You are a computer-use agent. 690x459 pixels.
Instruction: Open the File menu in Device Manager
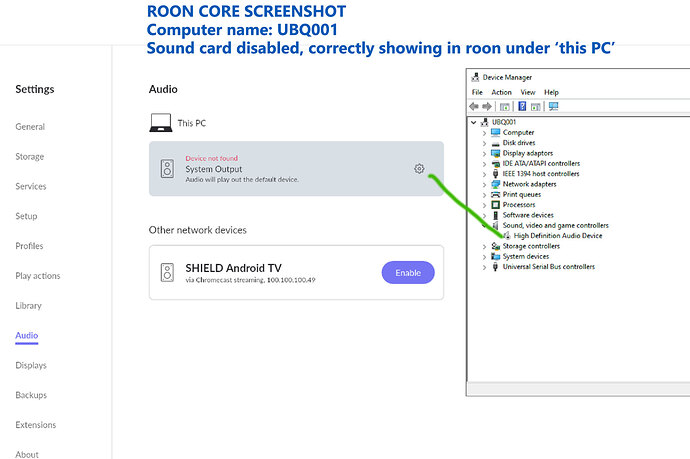coord(477,92)
